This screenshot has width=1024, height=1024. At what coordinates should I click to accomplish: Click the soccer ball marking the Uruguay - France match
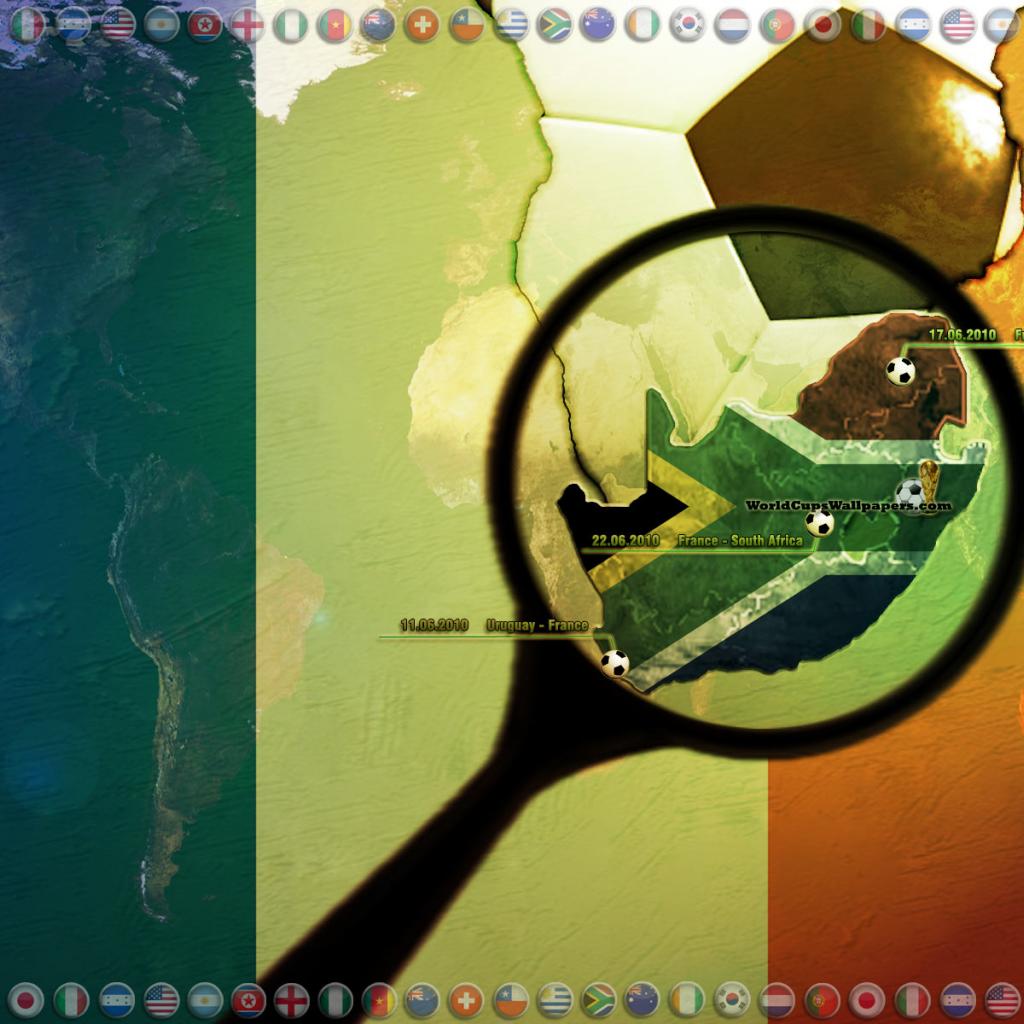pos(614,662)
